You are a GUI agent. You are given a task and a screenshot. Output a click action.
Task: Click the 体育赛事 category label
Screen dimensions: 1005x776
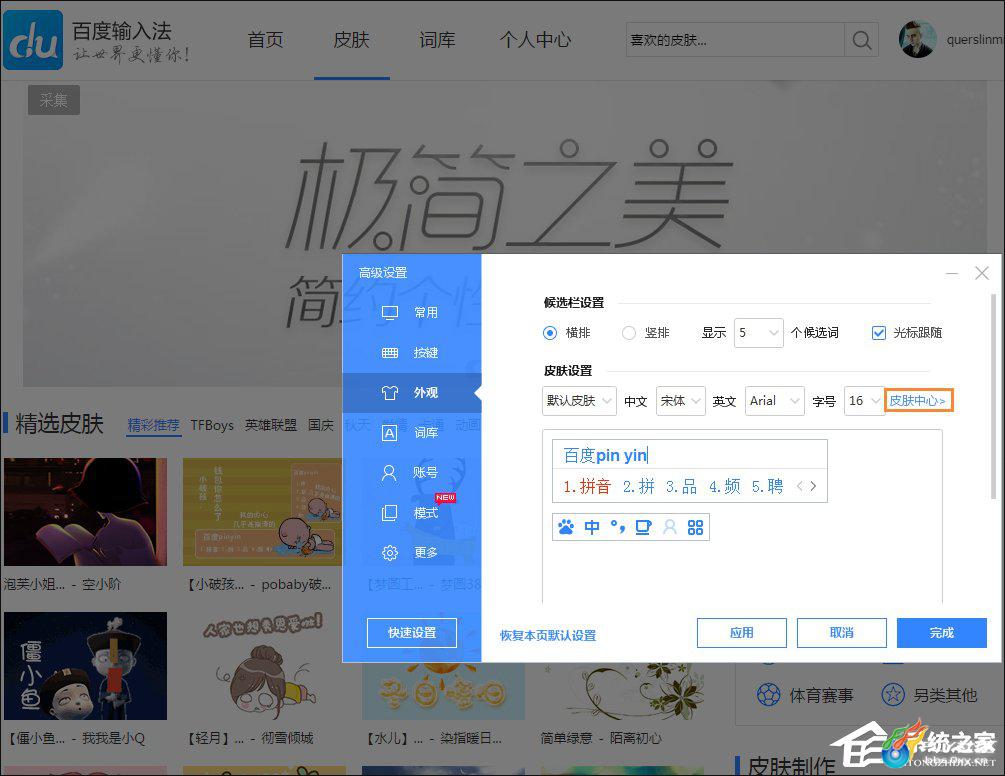click(821, 695)
